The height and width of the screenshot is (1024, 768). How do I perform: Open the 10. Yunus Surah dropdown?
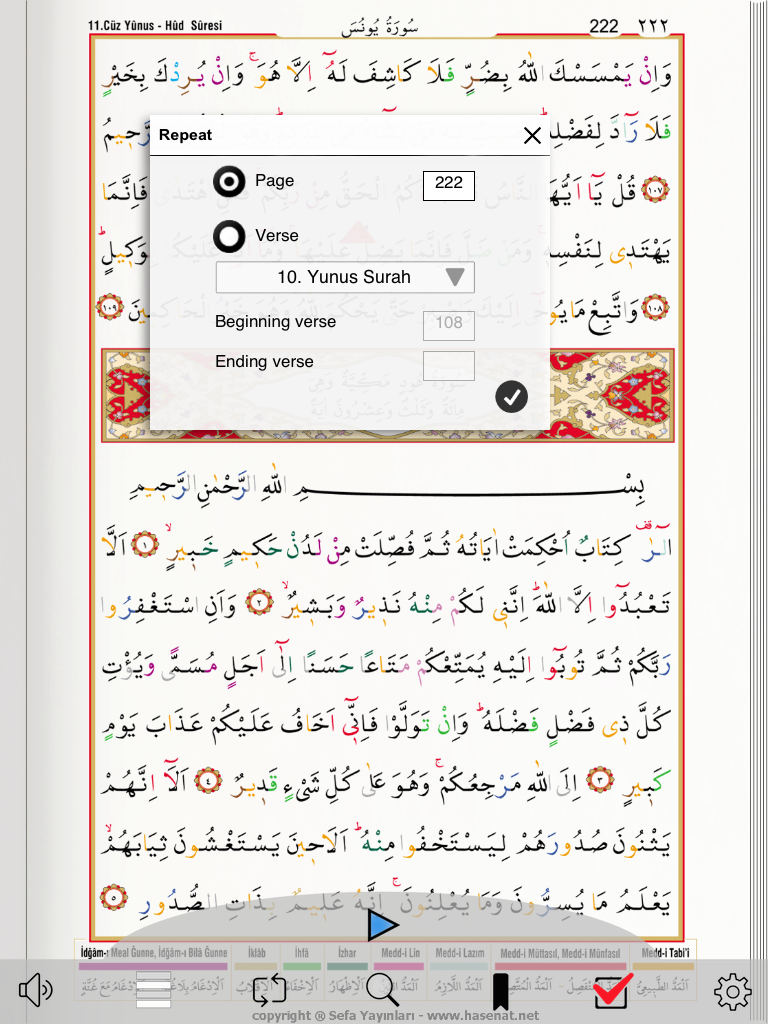345,278
